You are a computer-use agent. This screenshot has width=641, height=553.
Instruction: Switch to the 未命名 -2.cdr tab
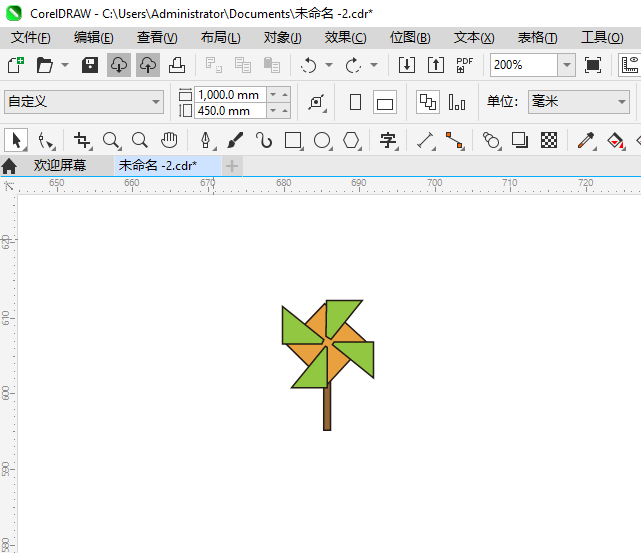(x=168, y=166)
